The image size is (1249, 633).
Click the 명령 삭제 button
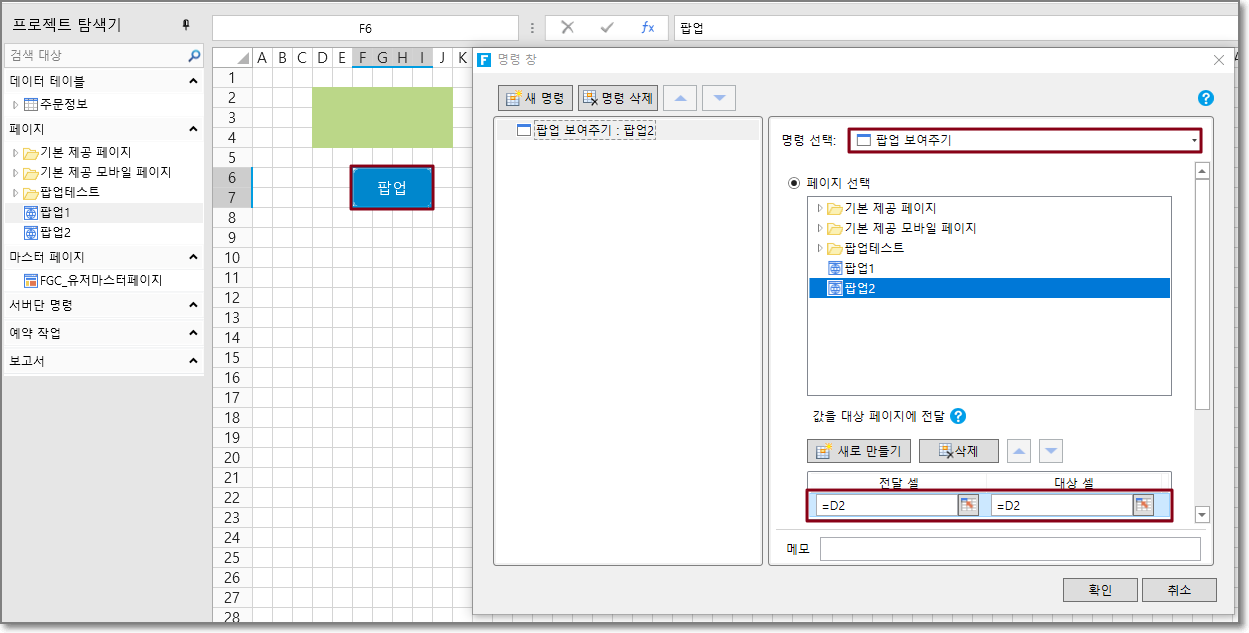click(x=617, y=98)
